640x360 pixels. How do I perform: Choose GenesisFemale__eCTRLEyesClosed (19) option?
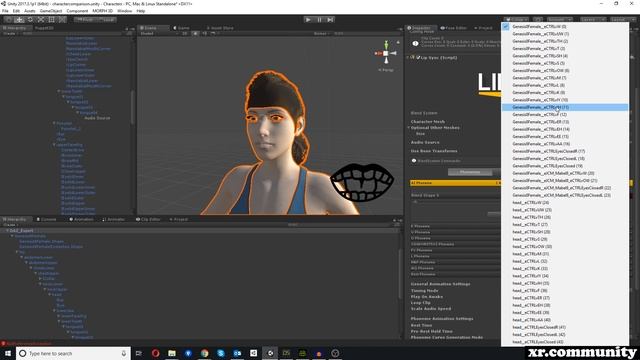pos(565,166)
